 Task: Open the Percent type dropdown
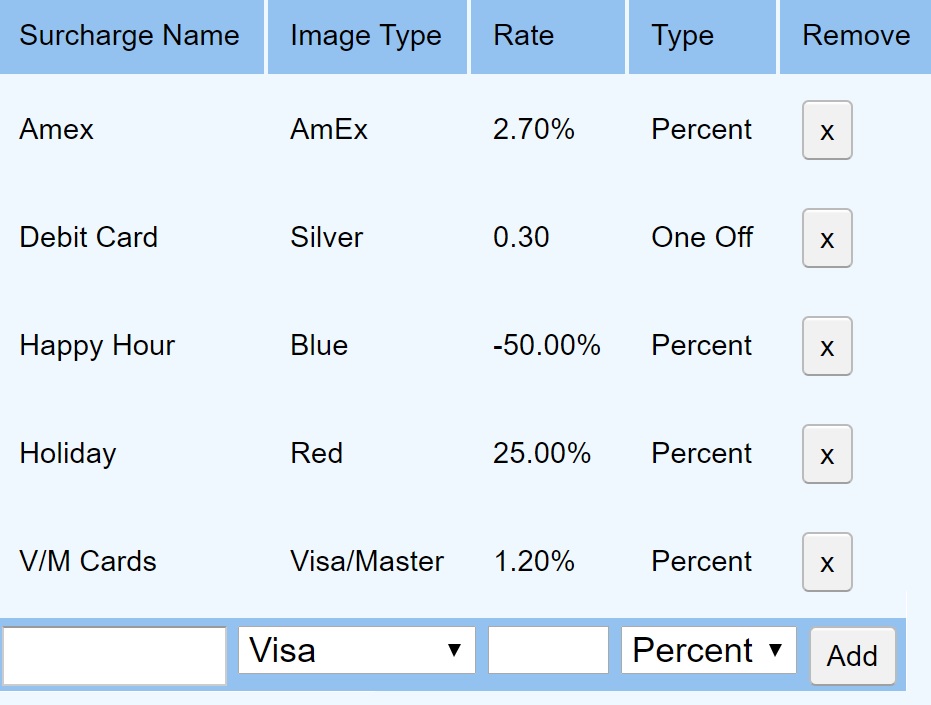(x=708, y=650)
